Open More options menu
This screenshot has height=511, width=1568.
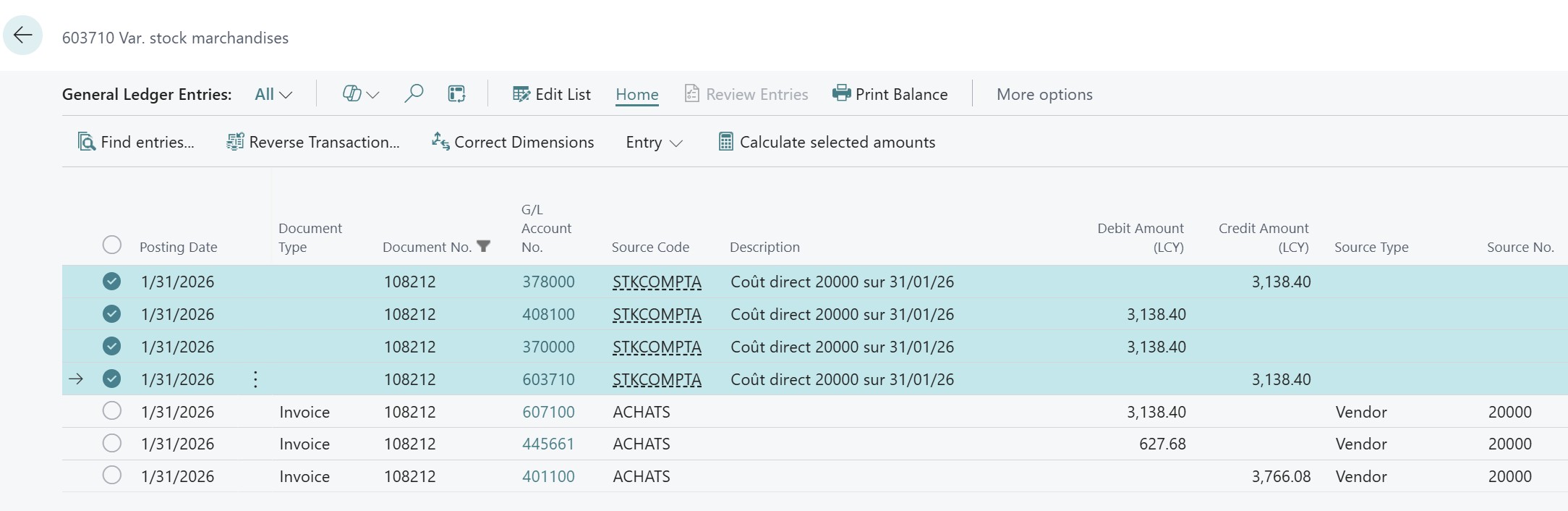point(1044,94)
